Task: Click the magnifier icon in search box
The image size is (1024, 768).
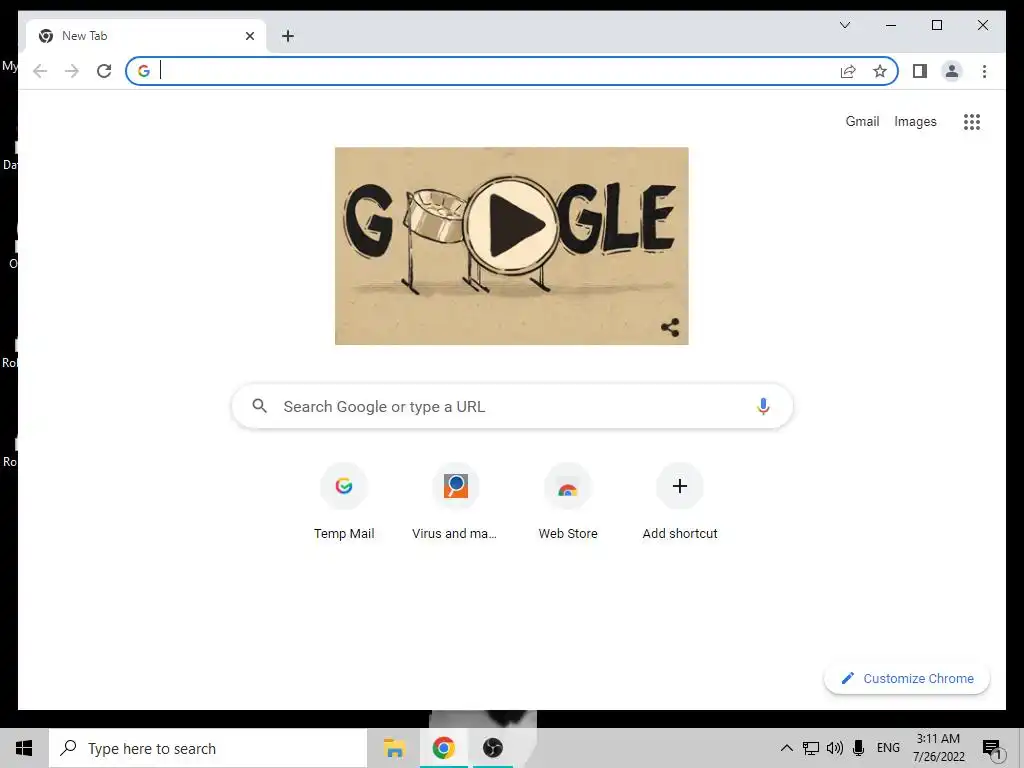Action: 259,406
